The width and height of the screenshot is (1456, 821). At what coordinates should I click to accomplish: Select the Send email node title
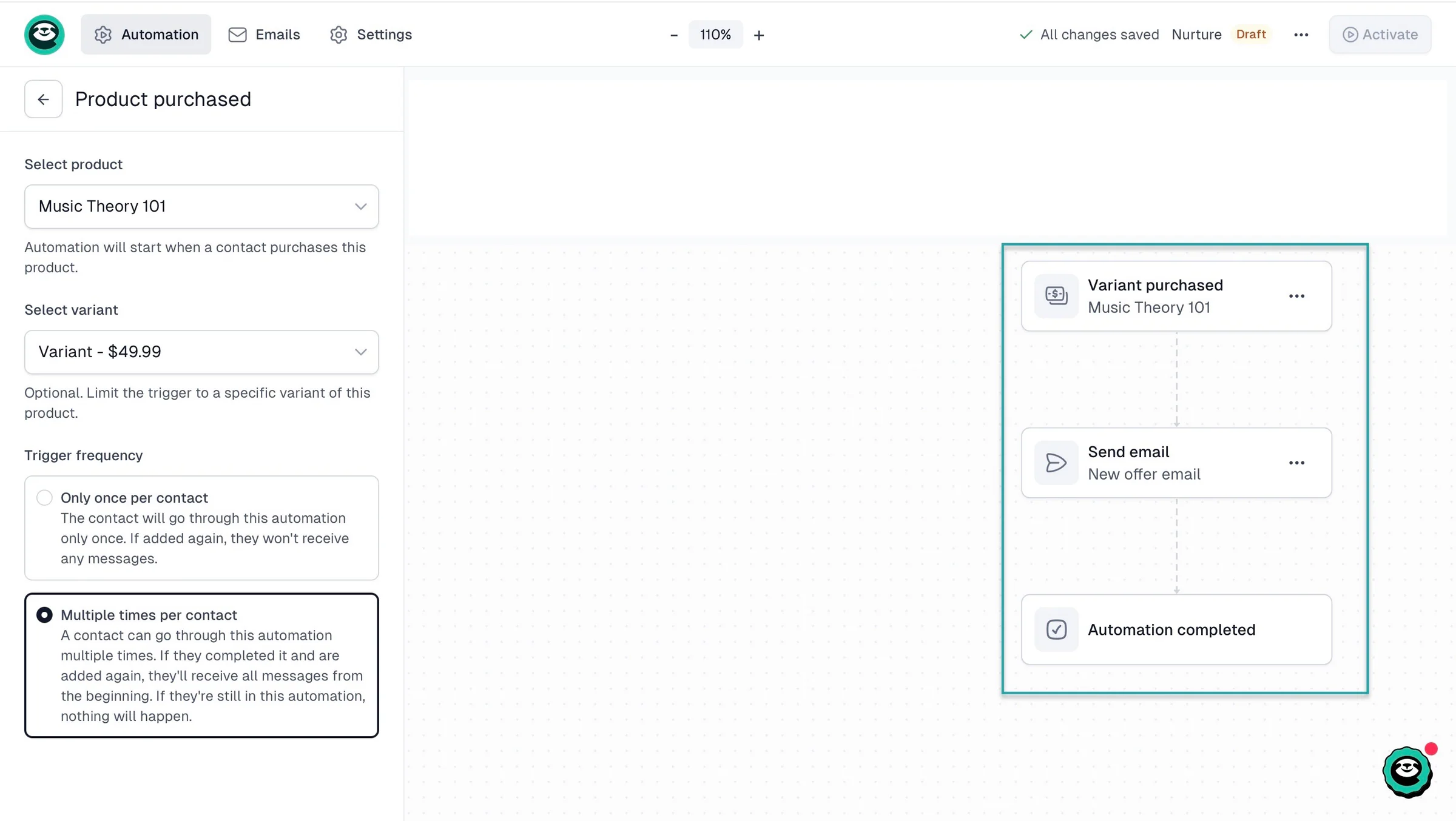pyautogui.click(x=1128, y=452)
